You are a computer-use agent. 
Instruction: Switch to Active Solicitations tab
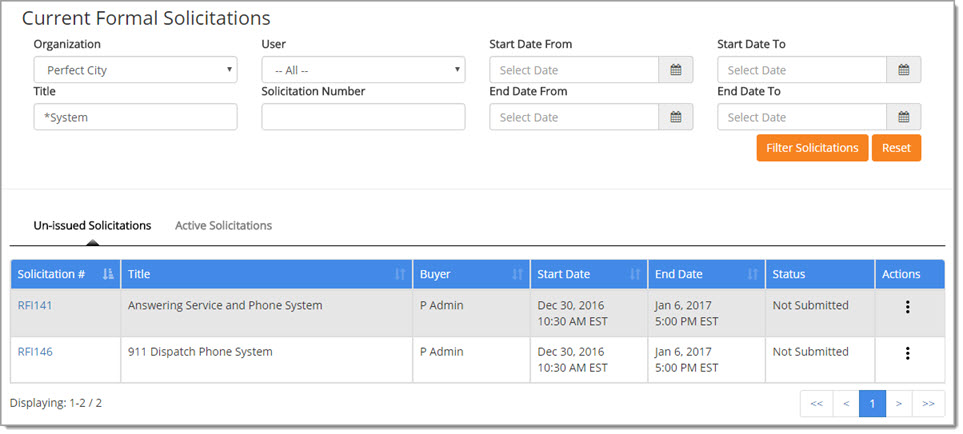click(223, 226)
